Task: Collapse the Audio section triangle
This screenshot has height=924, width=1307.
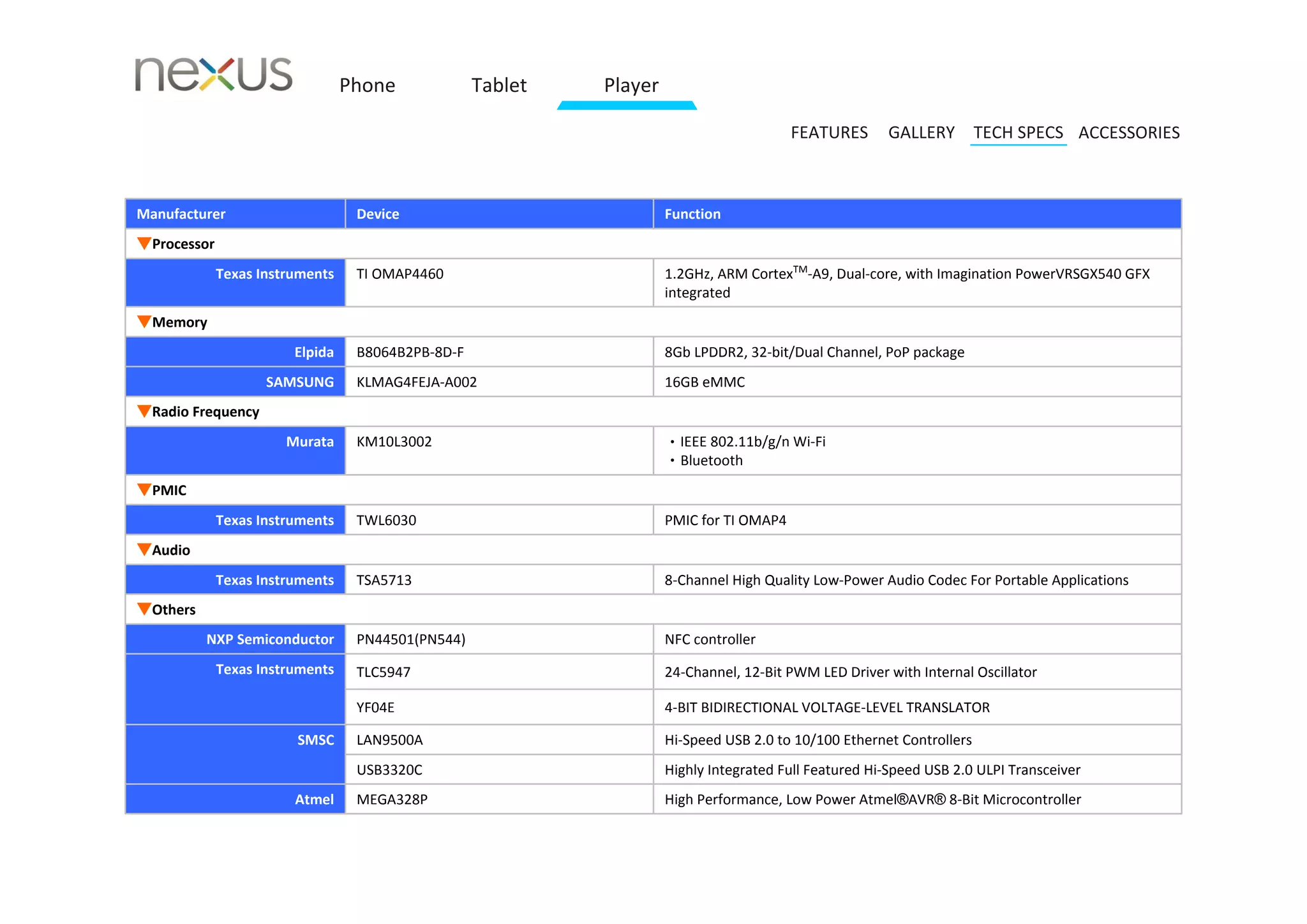Action: [x=144, y=549]
